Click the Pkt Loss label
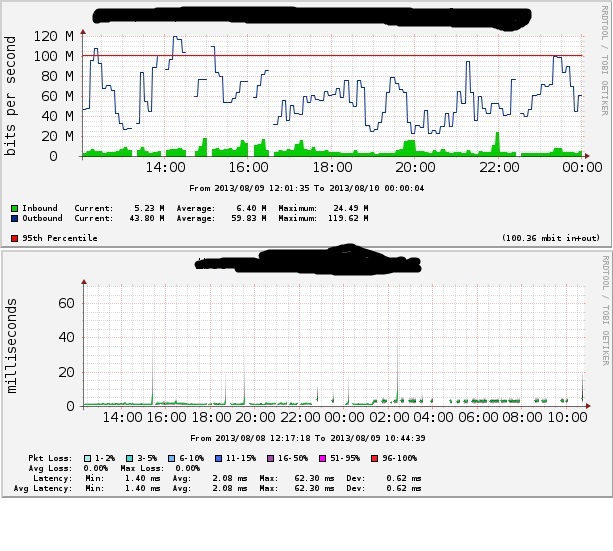This screenshot has height=551, width=613. tap(50, 458)
